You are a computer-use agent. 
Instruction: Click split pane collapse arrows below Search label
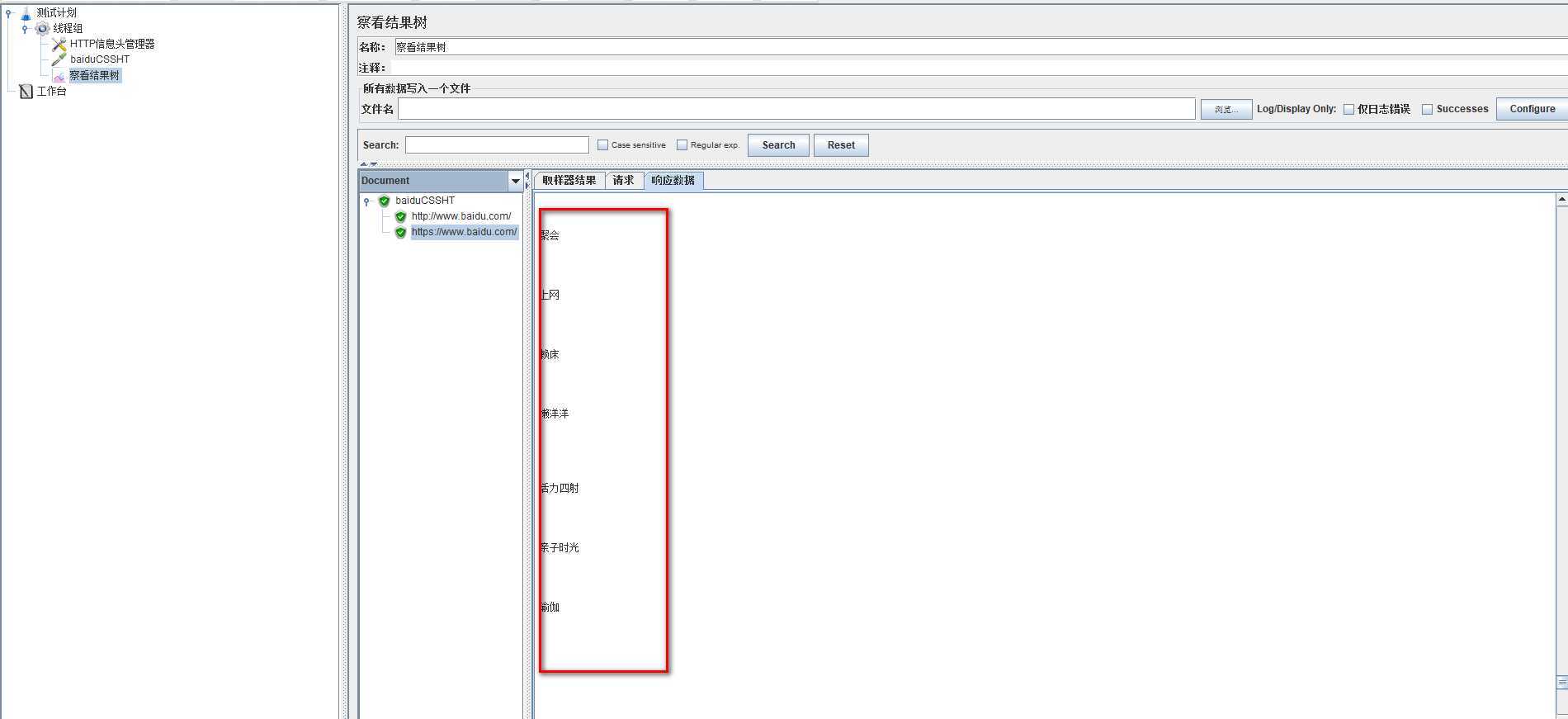[x=368, y=163]
